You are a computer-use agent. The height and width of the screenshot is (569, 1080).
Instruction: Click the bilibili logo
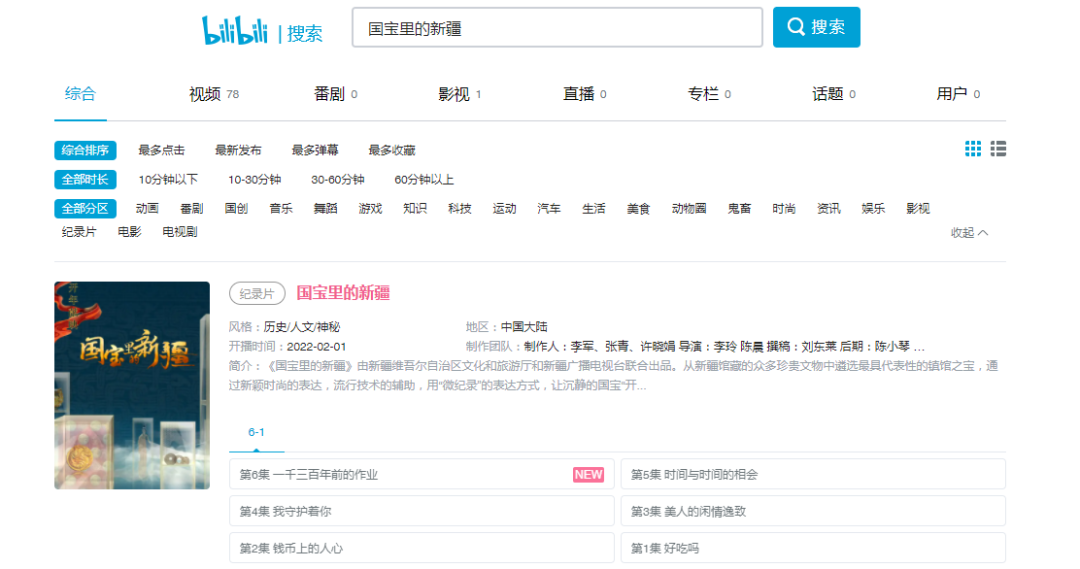pyautogui.click(x=235, y=30)
